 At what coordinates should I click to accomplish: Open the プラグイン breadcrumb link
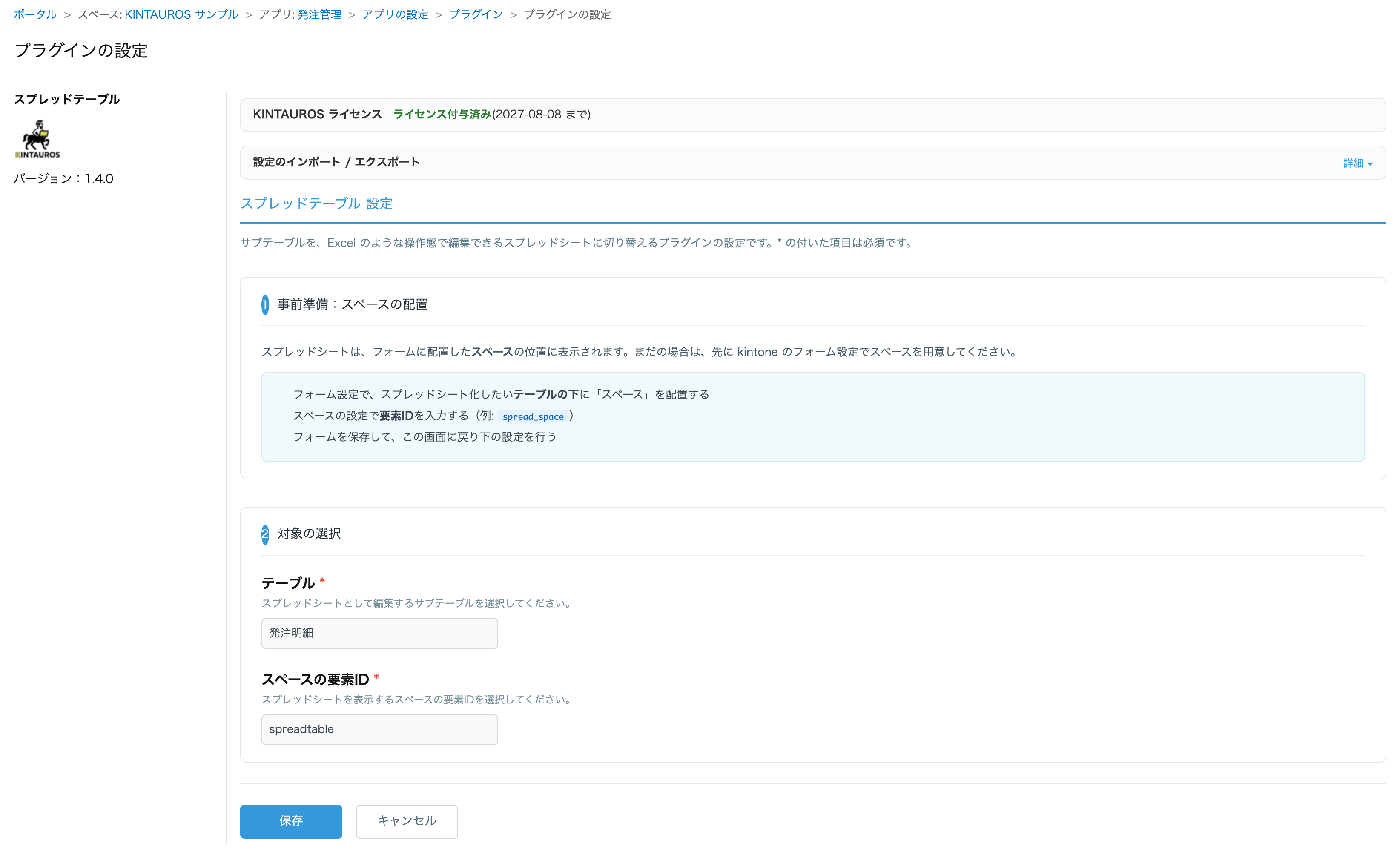[476, 14]
